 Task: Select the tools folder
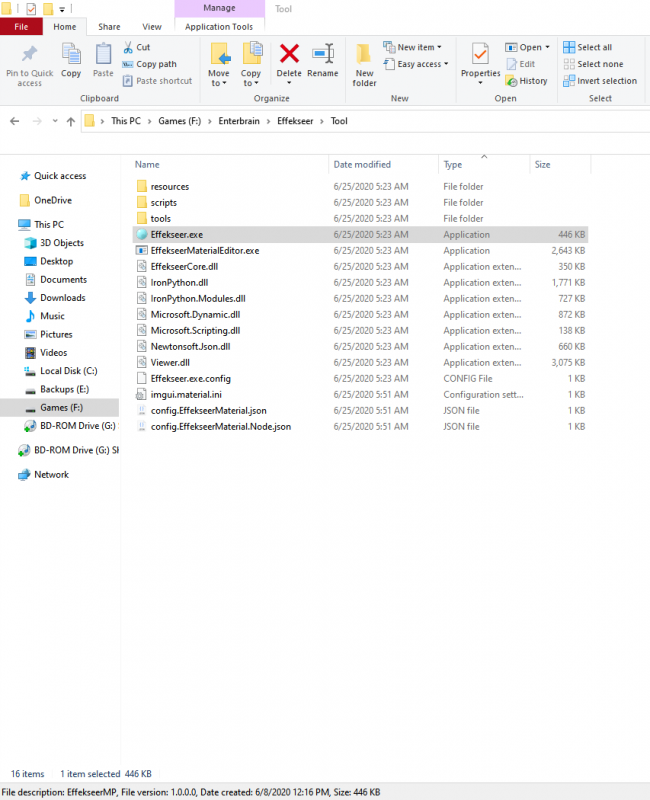pos(360,218)
